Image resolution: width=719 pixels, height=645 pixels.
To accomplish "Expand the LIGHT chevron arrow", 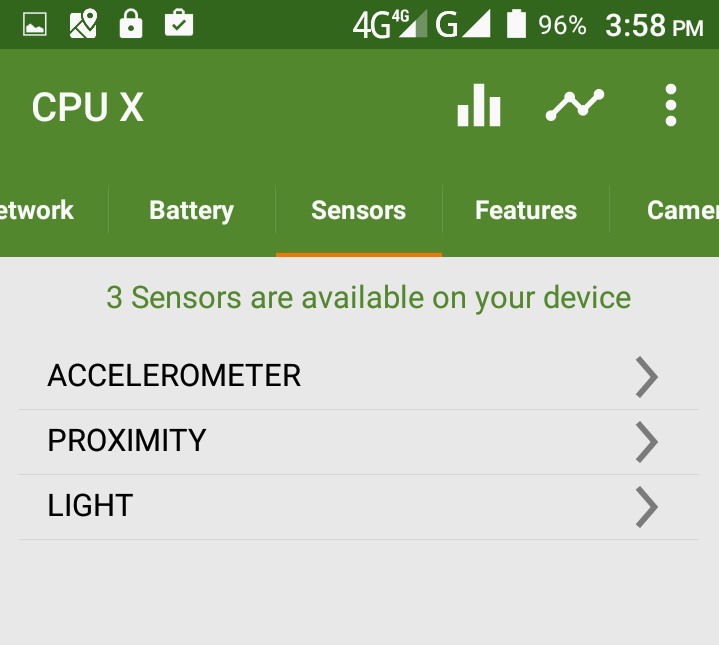I will (x=647, y=507).
